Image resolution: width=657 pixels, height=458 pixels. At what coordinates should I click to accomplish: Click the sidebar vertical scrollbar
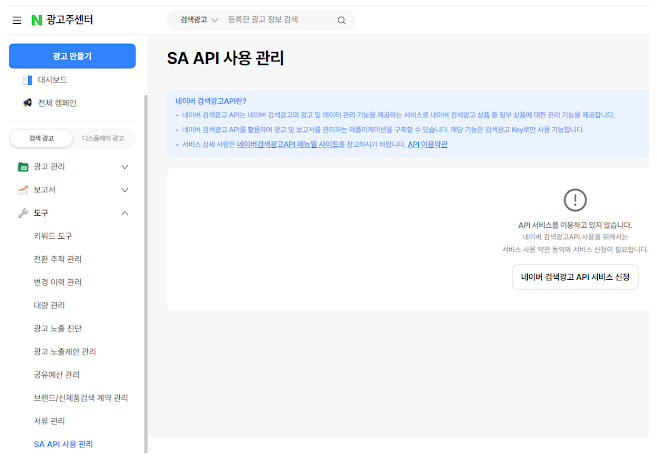146,274
